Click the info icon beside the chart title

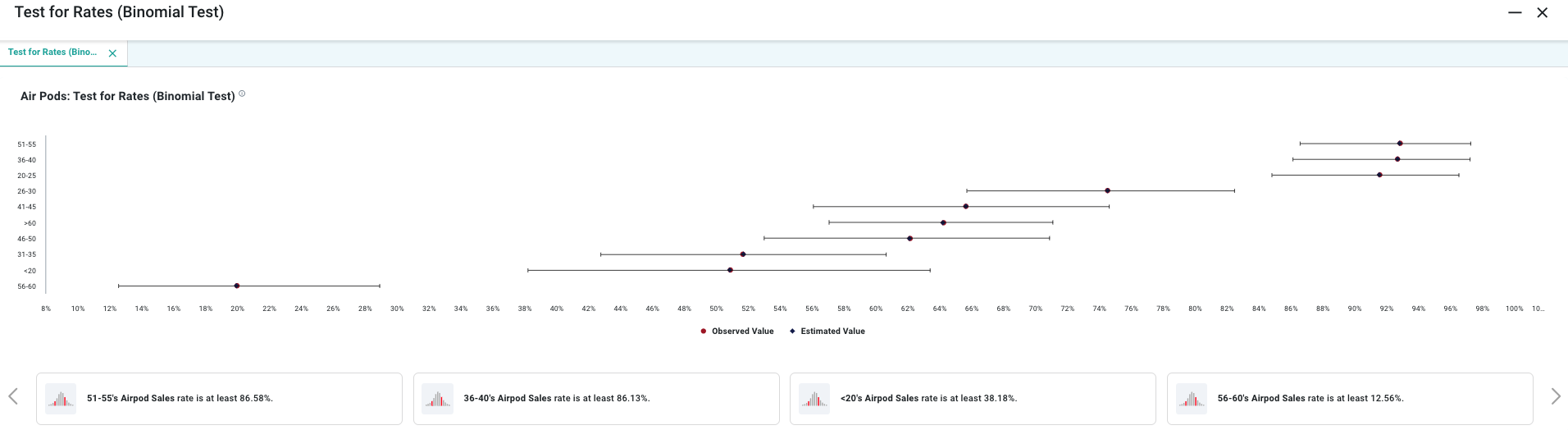[x=242, y=94]
